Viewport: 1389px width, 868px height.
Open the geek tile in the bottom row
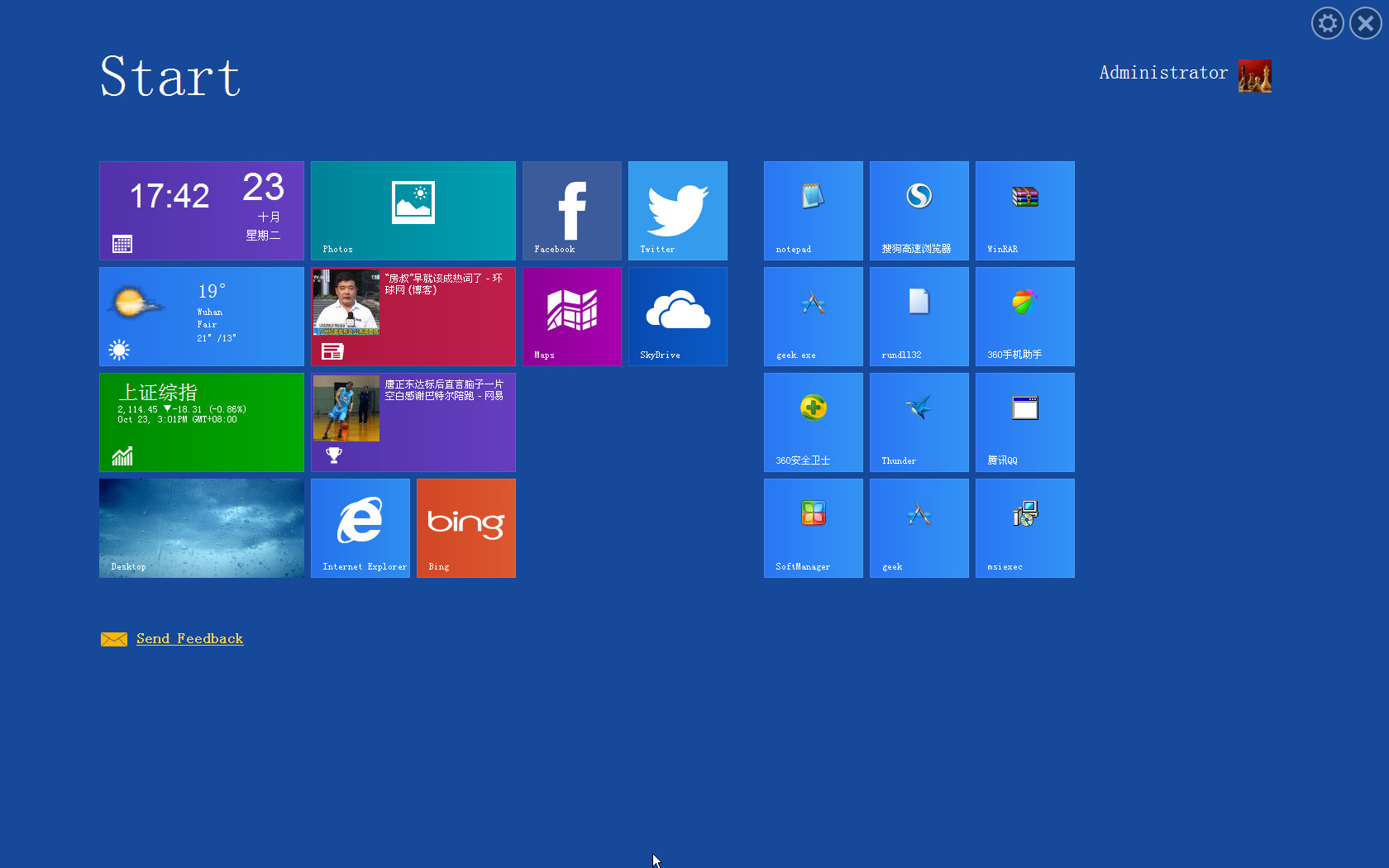click(x=919, y=528)
